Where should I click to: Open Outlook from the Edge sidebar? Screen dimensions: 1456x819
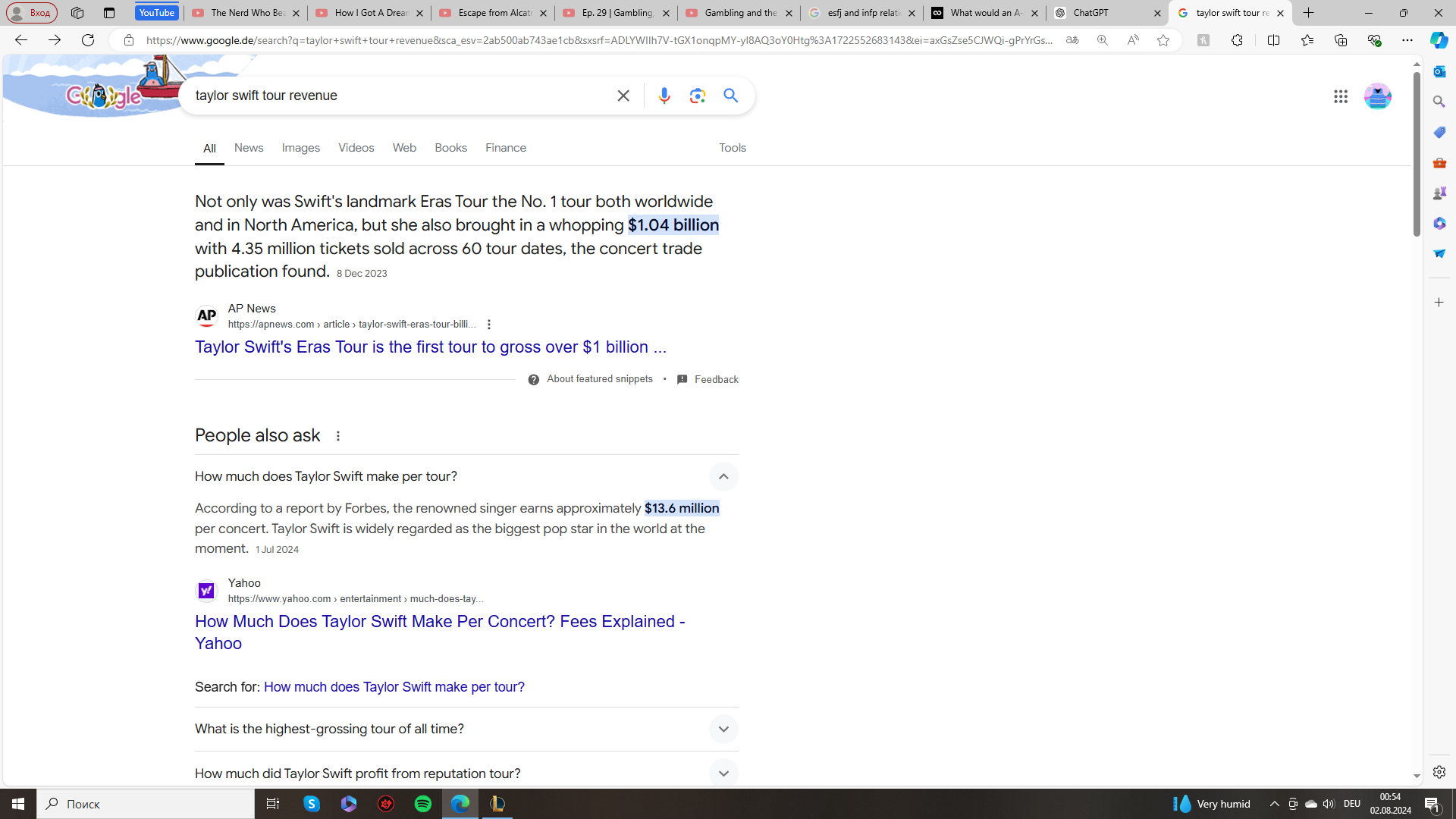click(x=1439, y=71)
